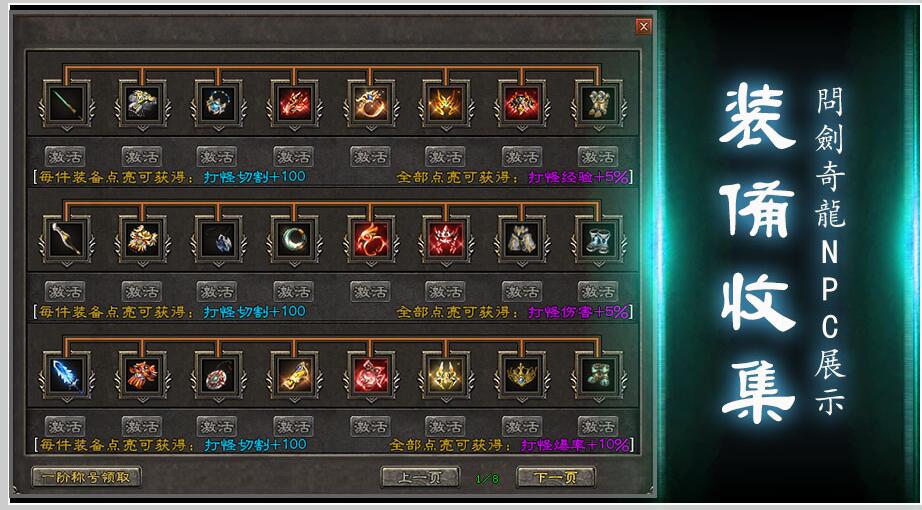This screenshot has width=922, height=510.
Task: Claim the 一阶称号领取 title reward
Action: click(x=86, y=477)
